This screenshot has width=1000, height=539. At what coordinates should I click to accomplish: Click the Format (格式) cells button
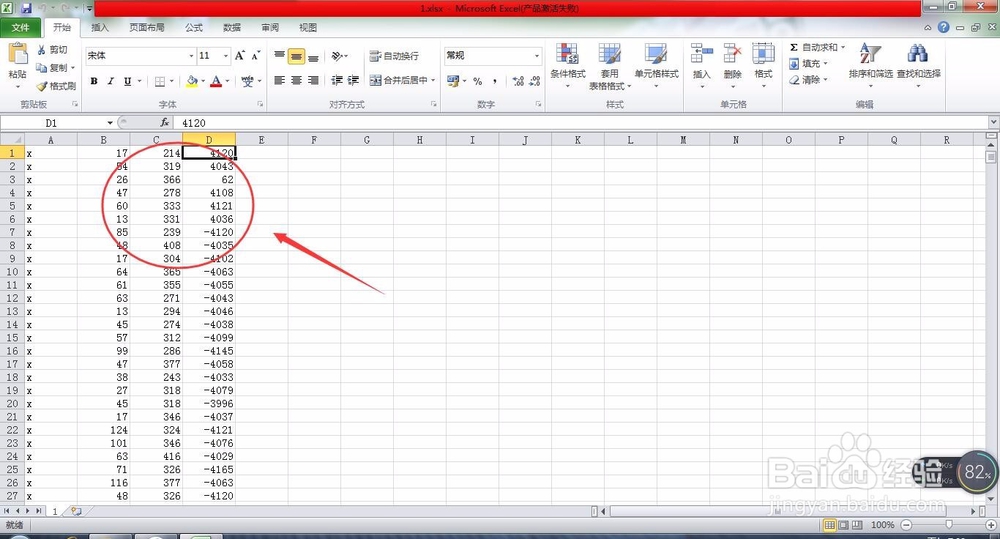763,66
